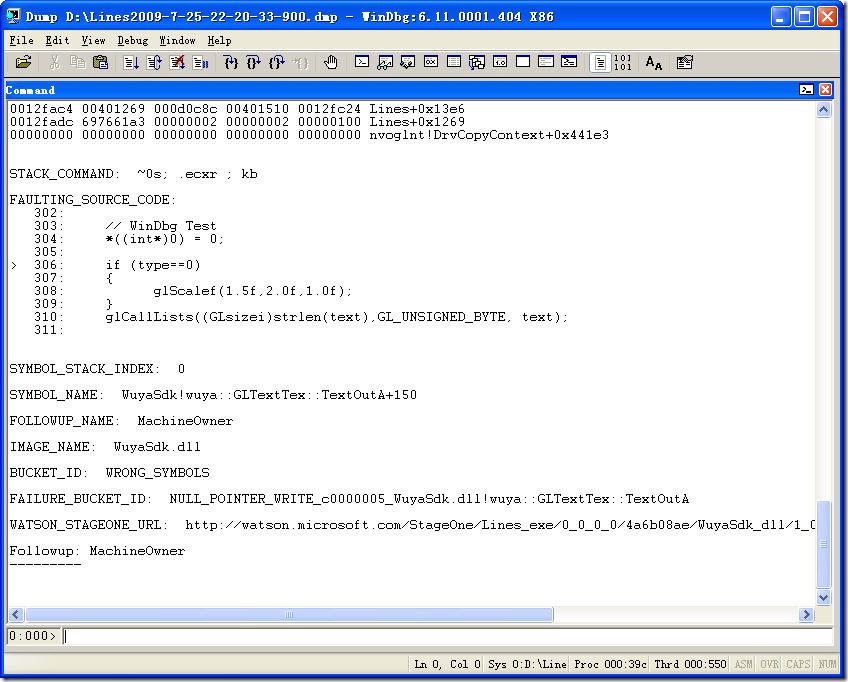This screenshot has height=682, width=848.
Task: Click source line 306 'if (type==0)'
Action: (x=153, y=265)
